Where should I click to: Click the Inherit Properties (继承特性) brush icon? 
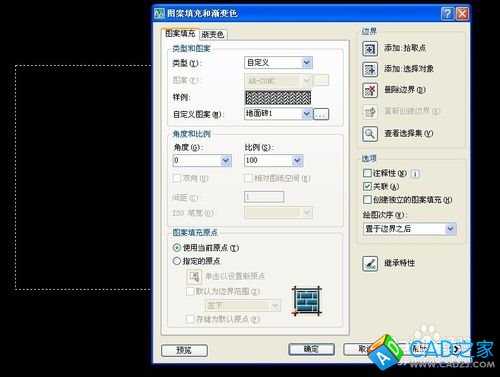click(370, 264)
